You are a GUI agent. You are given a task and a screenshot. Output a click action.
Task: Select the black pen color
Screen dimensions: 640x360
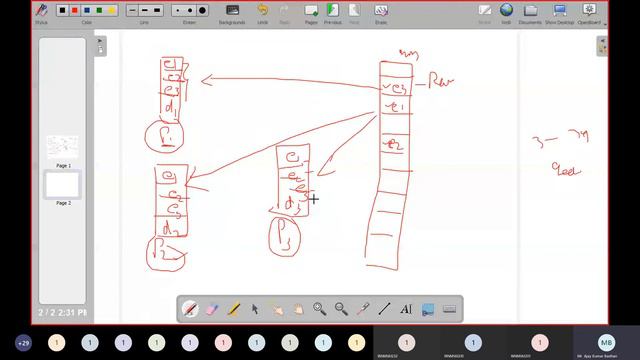pyautogui.click(x=62, y=10)
